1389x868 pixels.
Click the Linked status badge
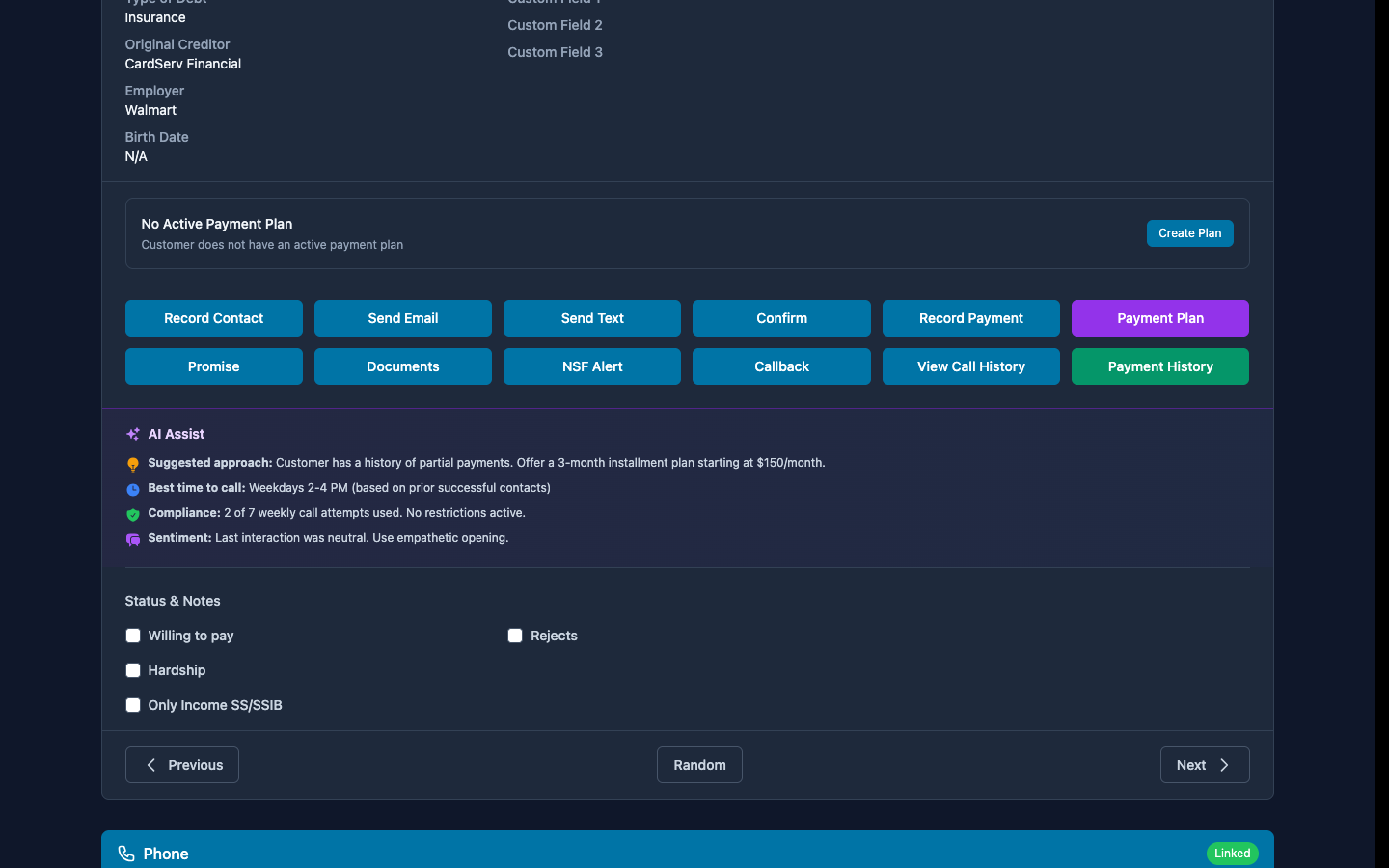(1232, 854)
